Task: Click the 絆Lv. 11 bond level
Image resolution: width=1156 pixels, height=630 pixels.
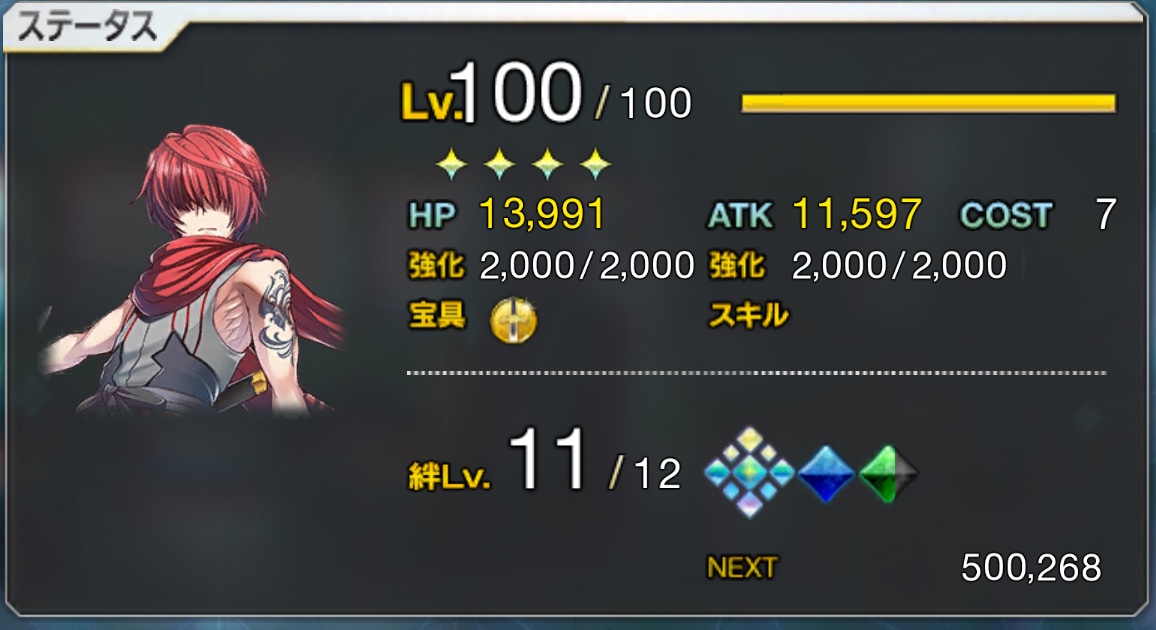Action: click(x=544, y=463)
